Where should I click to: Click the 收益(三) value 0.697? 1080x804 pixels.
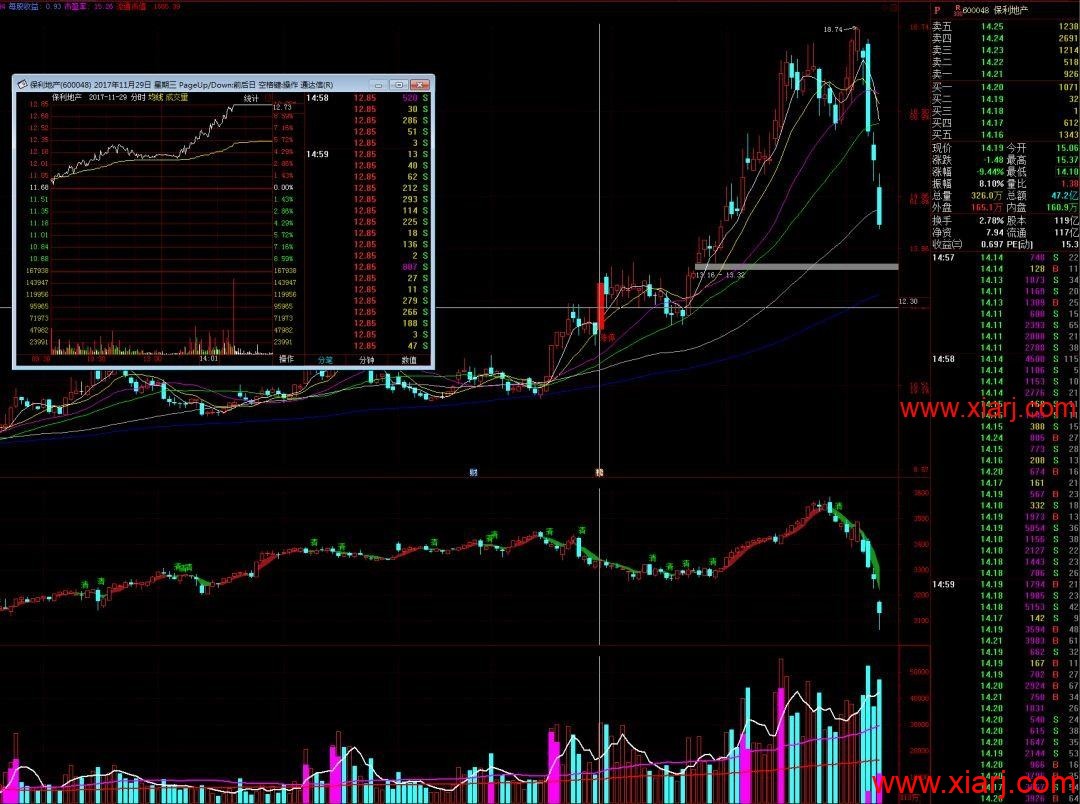click(x=993, y=244)
